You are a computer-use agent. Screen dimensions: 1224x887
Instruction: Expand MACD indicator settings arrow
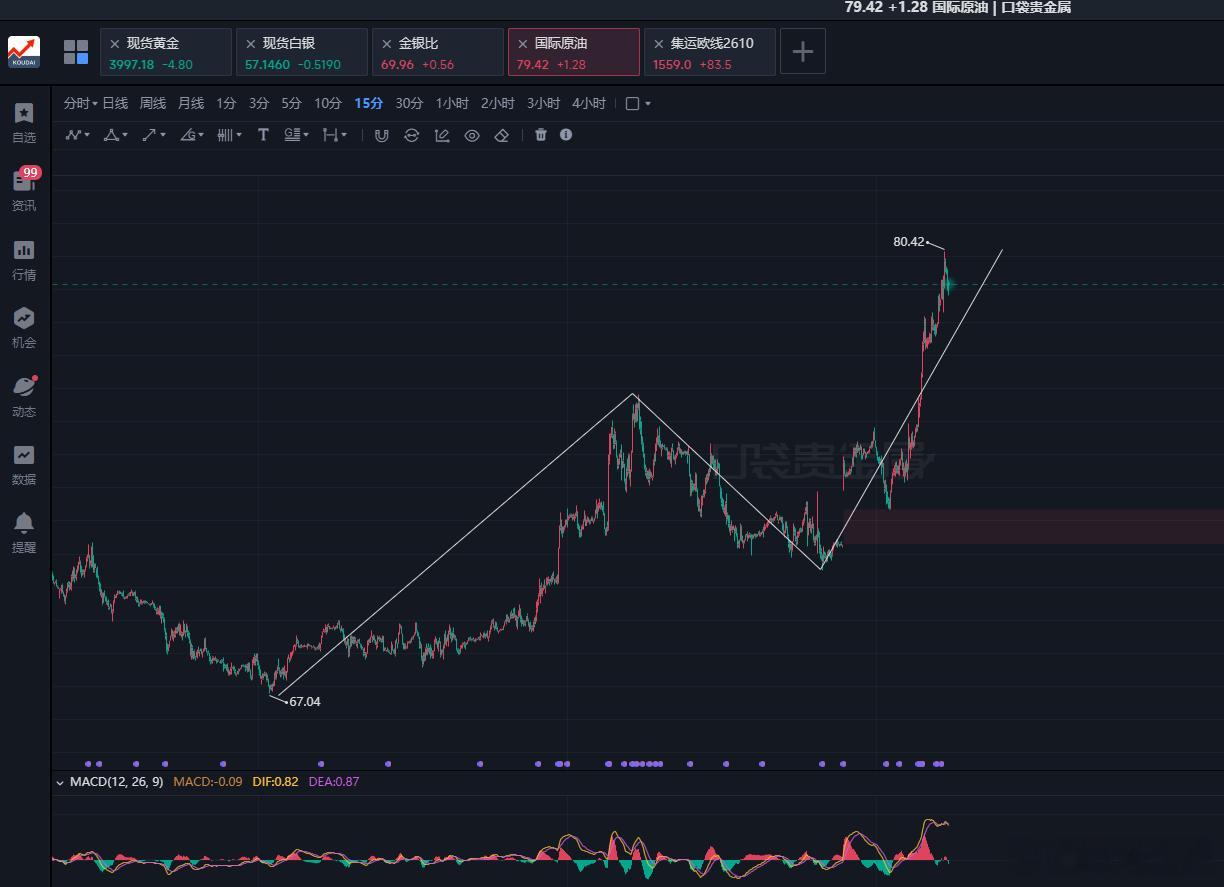pos(60,782)
